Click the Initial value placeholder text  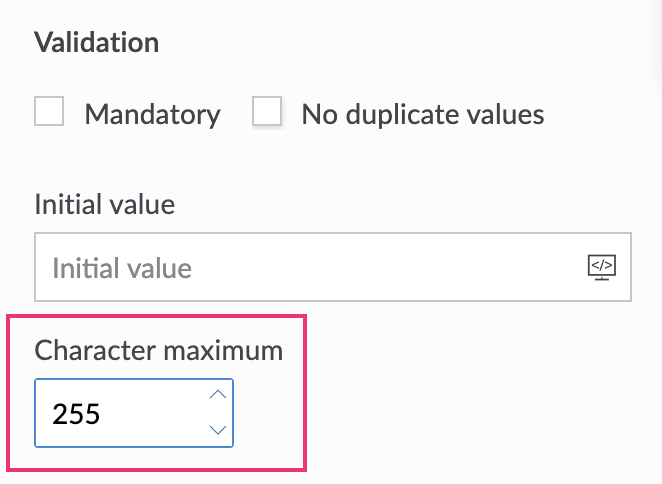pyautogui.click(x=122, y=268)
